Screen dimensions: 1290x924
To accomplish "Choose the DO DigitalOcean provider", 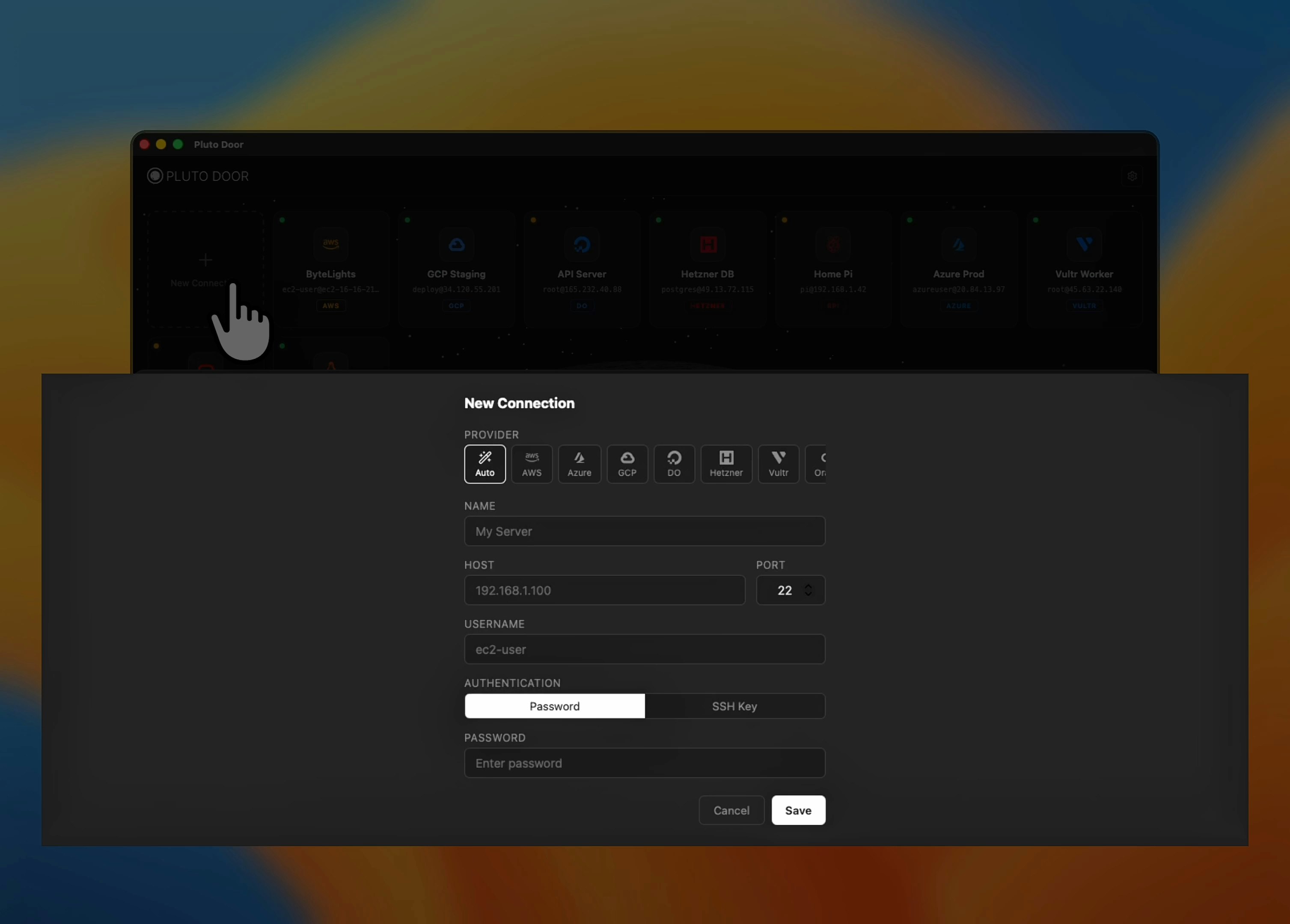I will tap(673, 463).
